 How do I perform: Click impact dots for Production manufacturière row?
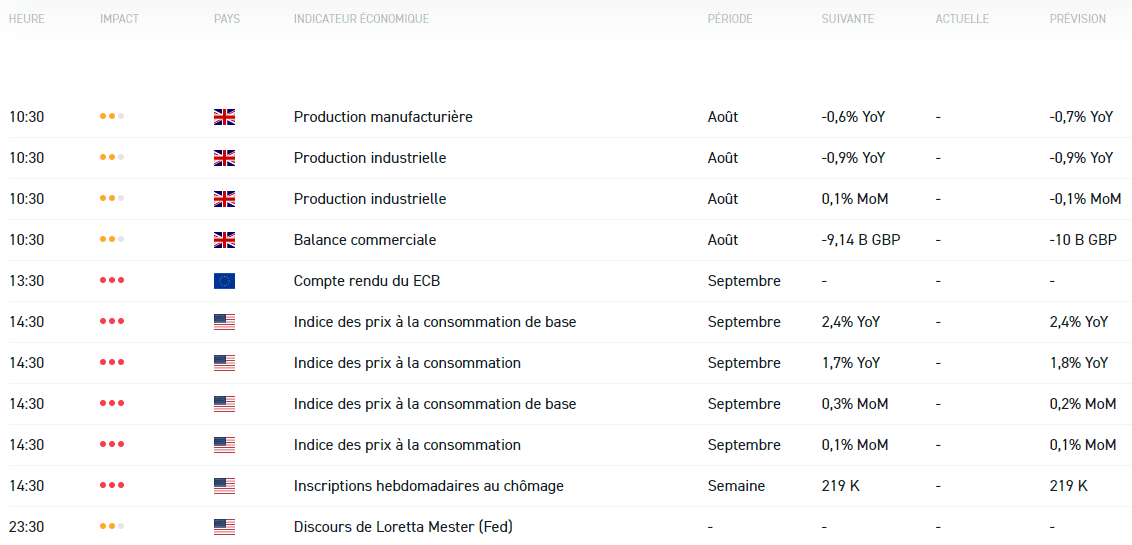112,117
